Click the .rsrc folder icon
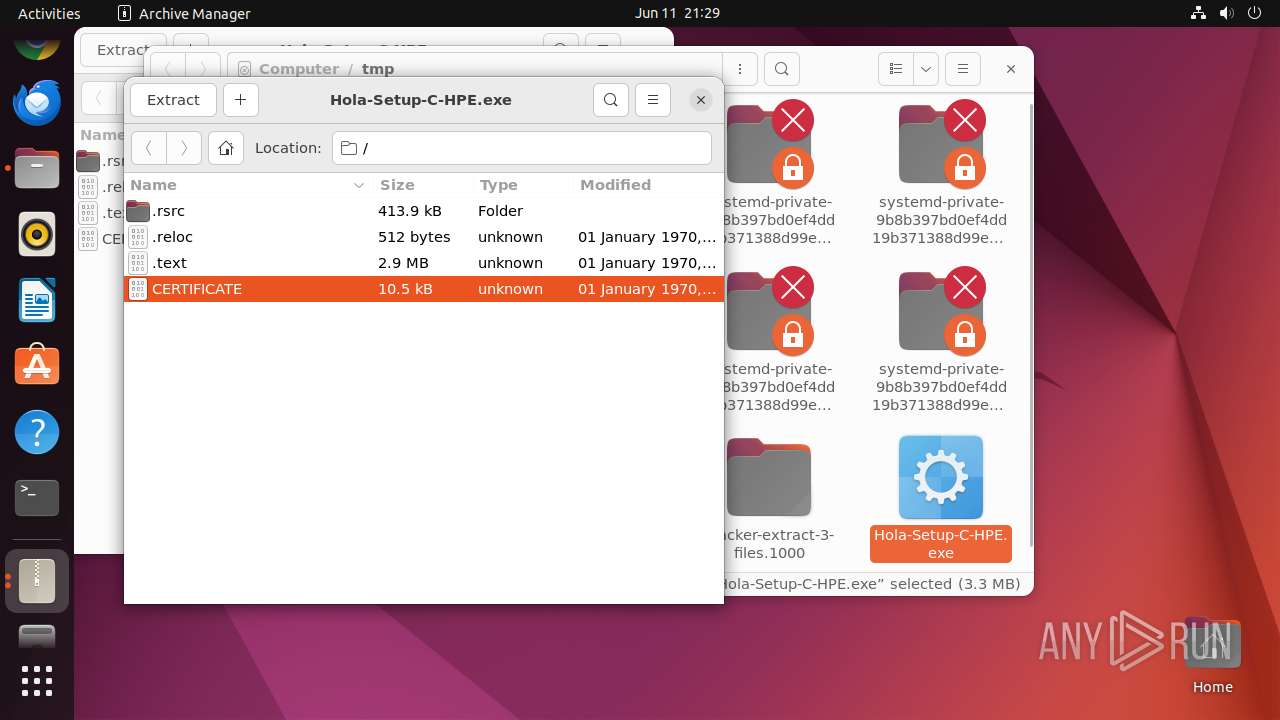This screenshot has height=720, width=1280. pyautogui.click(x=138, y=211)
